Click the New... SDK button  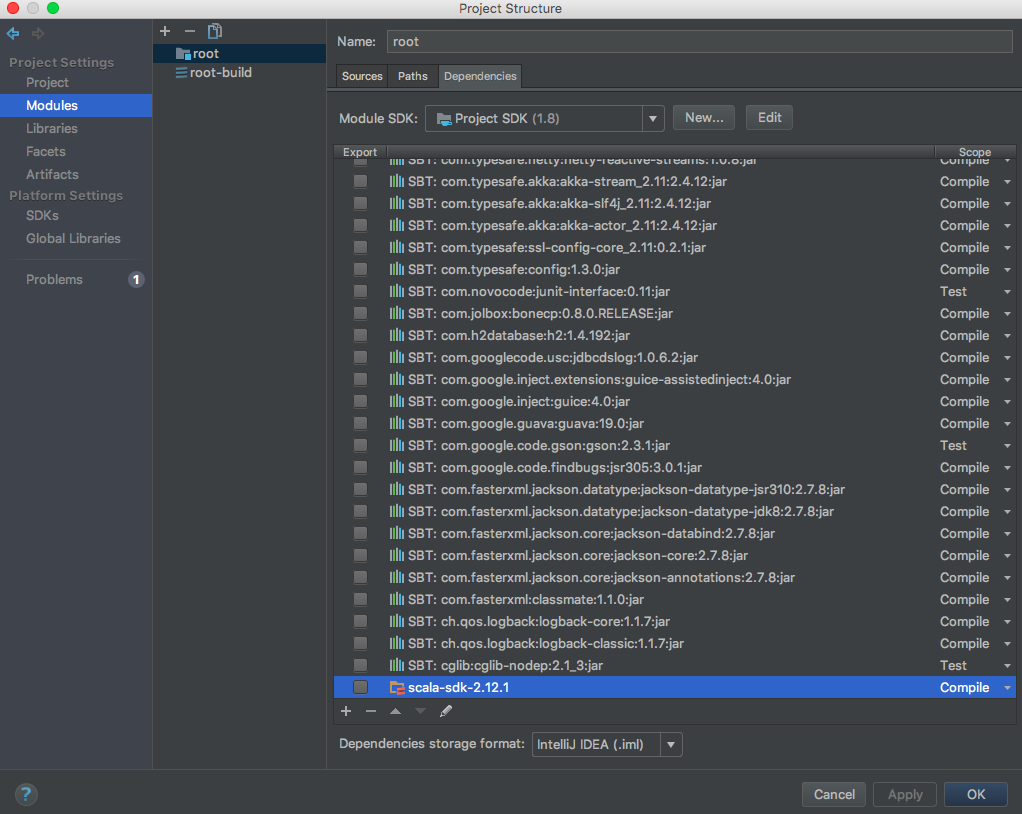[x=704, y=118]
